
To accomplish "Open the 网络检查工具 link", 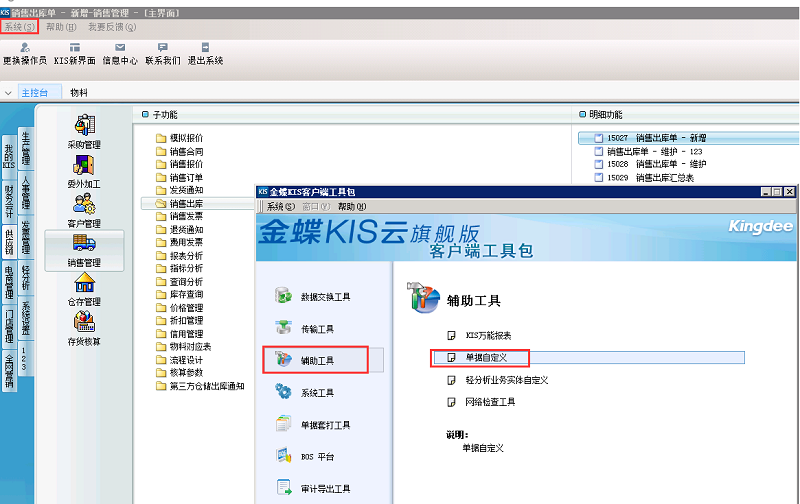I will click(490, 402).
